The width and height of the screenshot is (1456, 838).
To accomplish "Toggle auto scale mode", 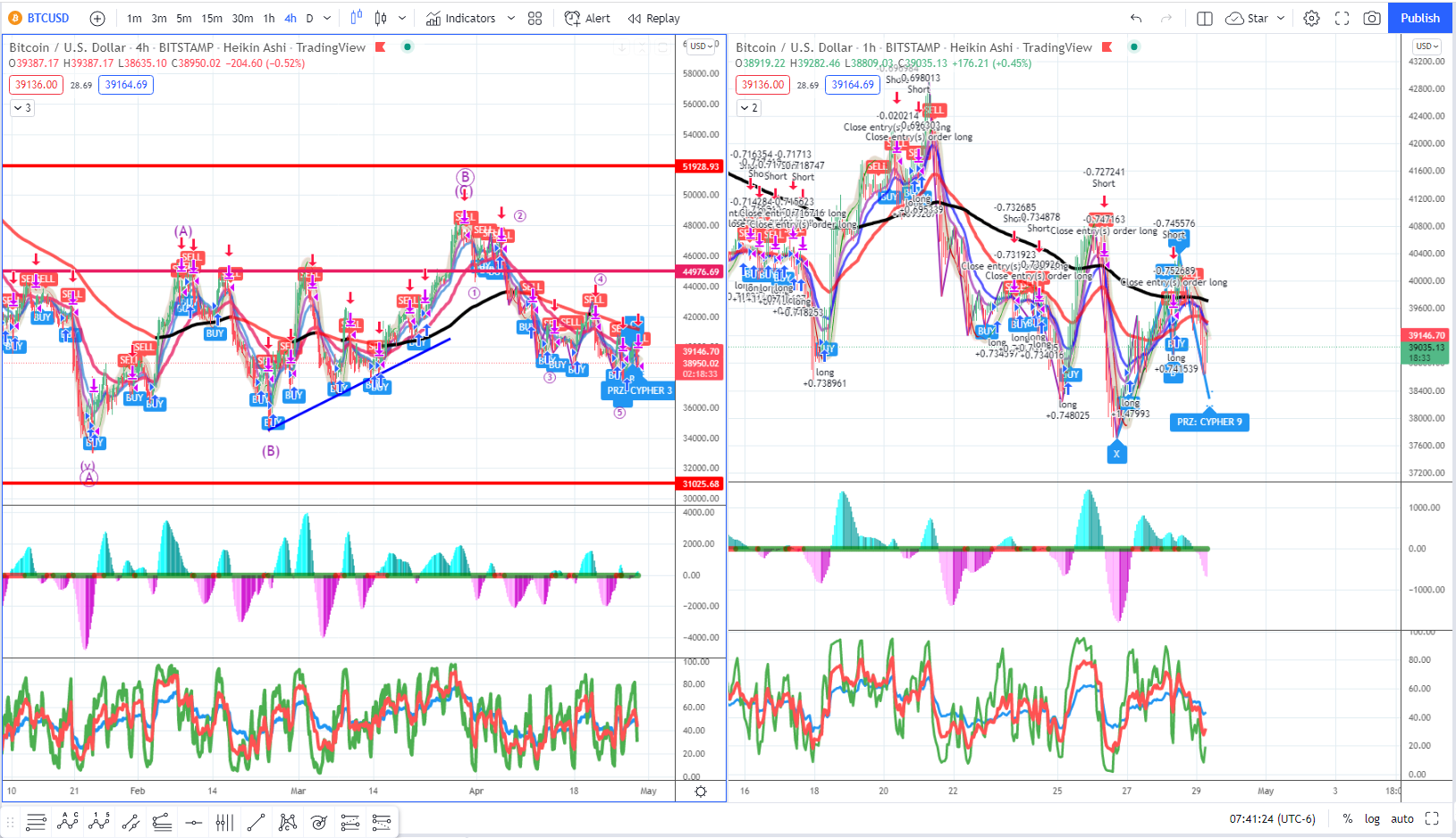I will 1402,818.
